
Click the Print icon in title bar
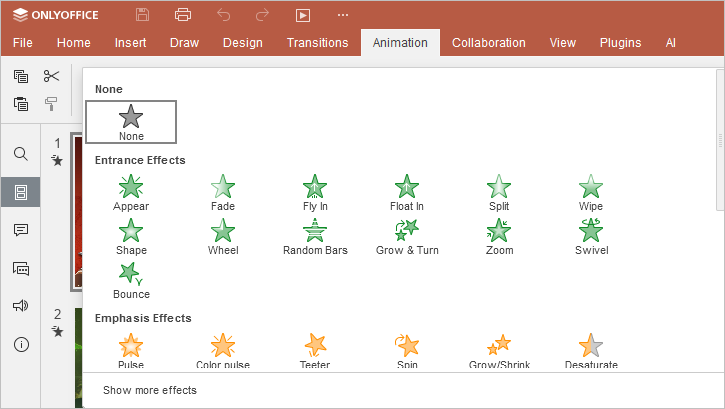pos(183,15)
